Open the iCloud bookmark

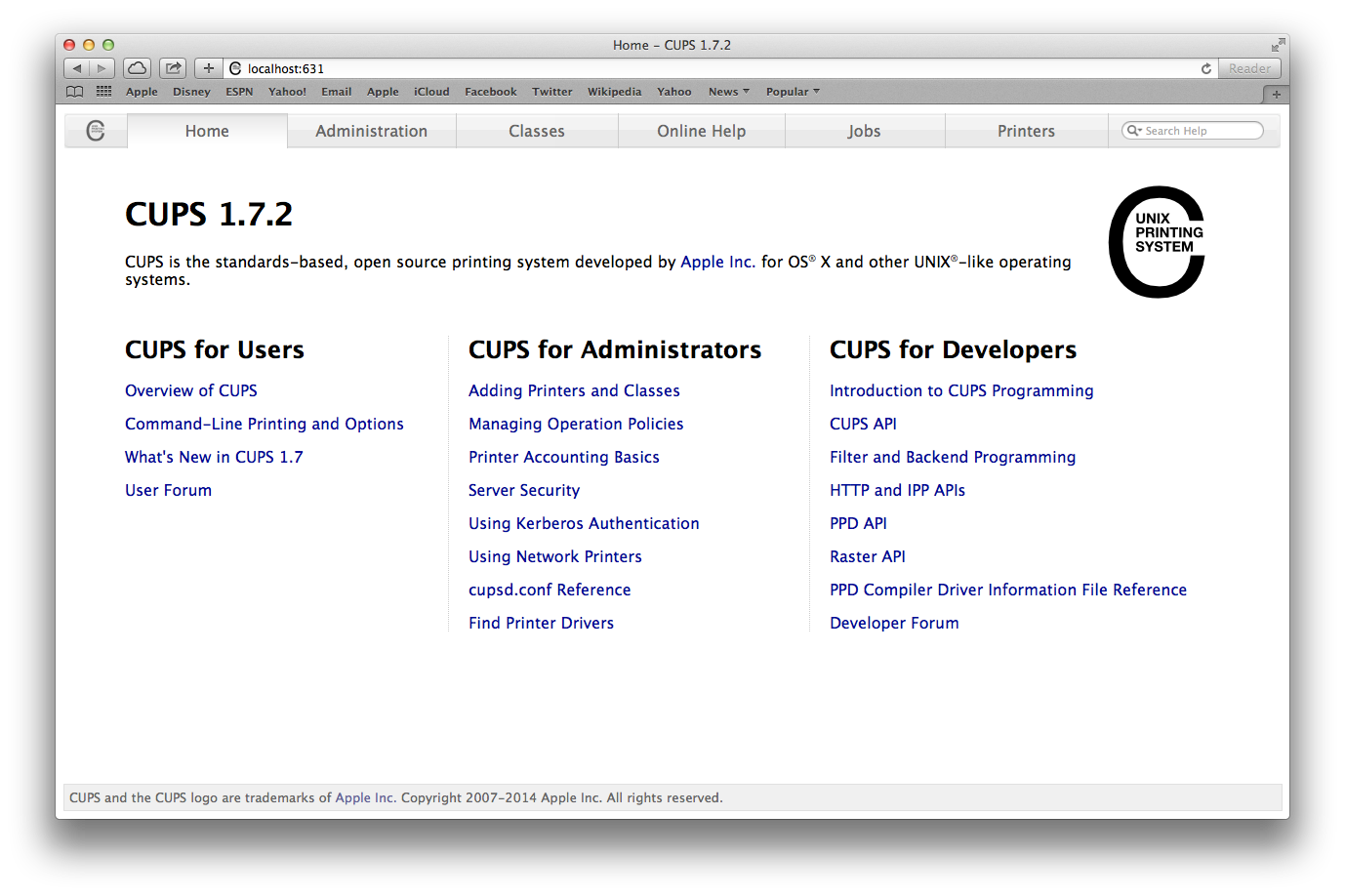click(x=431, y=92)
